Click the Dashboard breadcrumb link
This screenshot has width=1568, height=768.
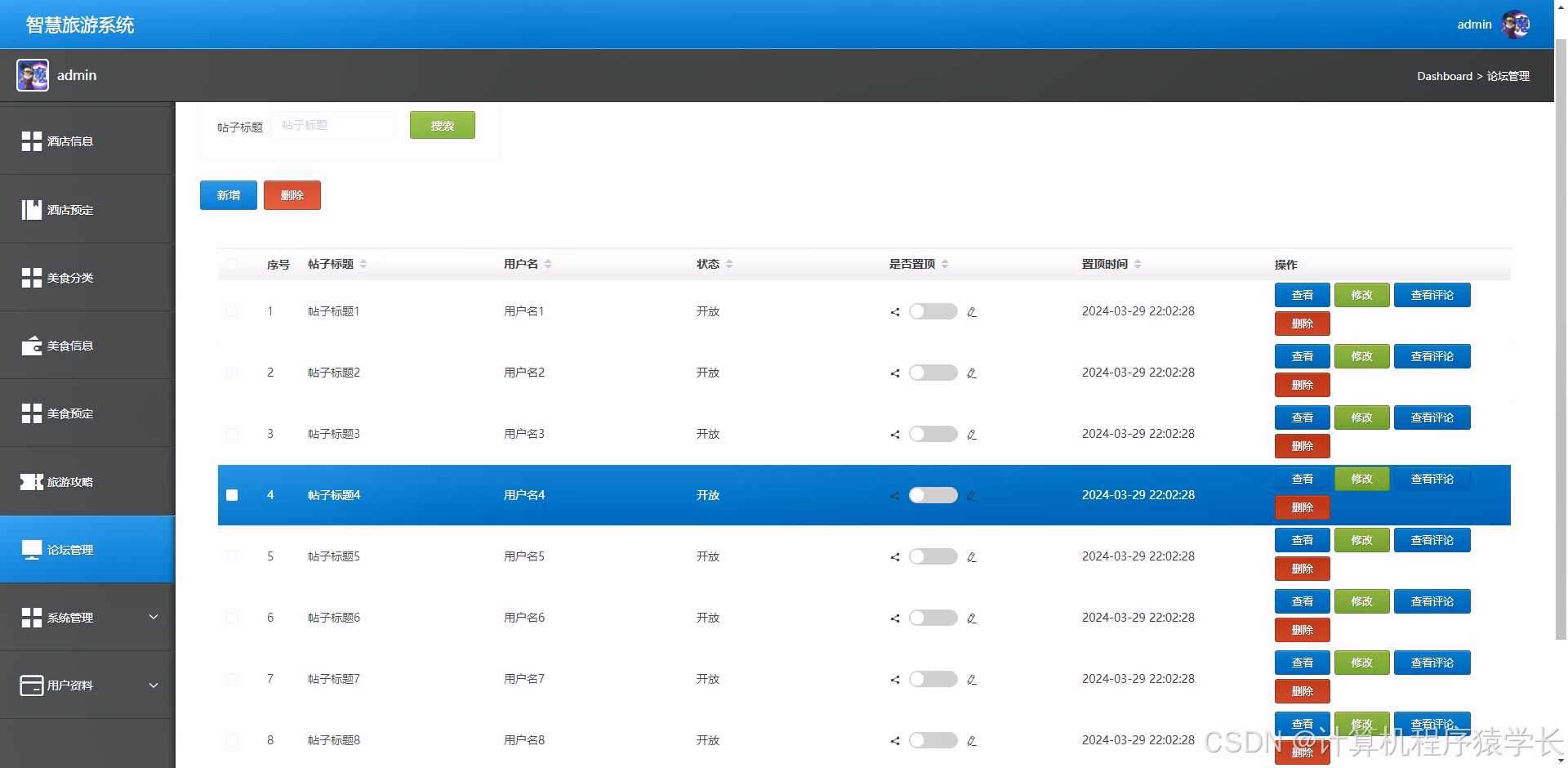[1445, 76]
